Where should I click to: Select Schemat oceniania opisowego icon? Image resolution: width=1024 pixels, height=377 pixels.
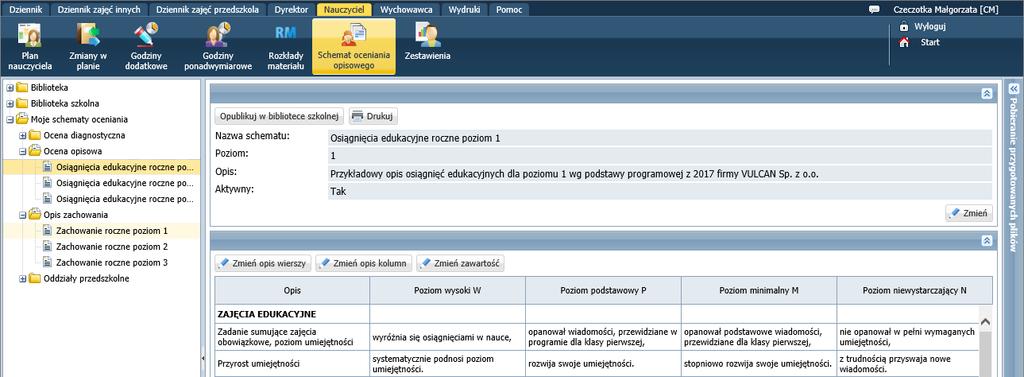353,46
